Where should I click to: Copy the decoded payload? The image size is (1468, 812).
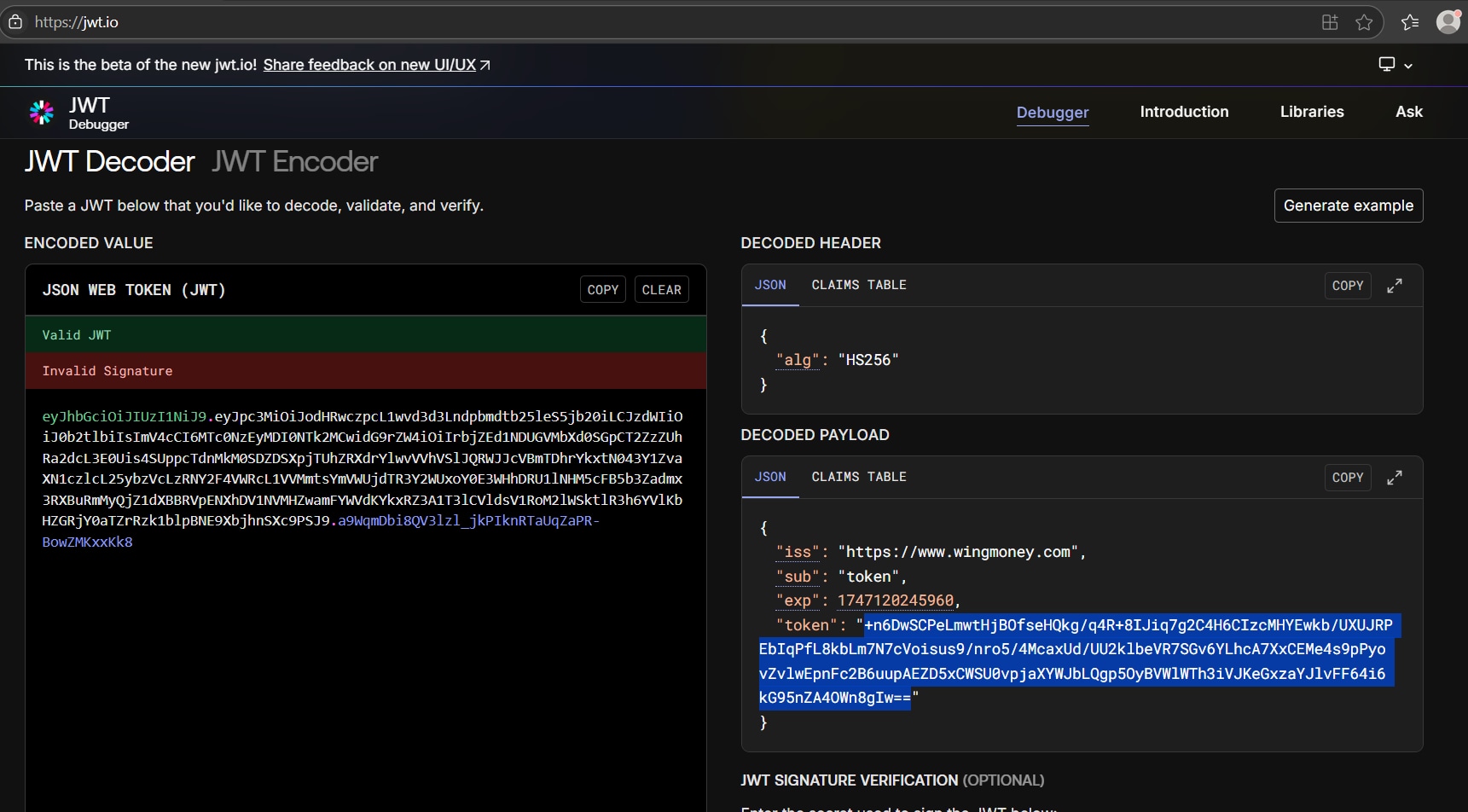coord(1348,478)
